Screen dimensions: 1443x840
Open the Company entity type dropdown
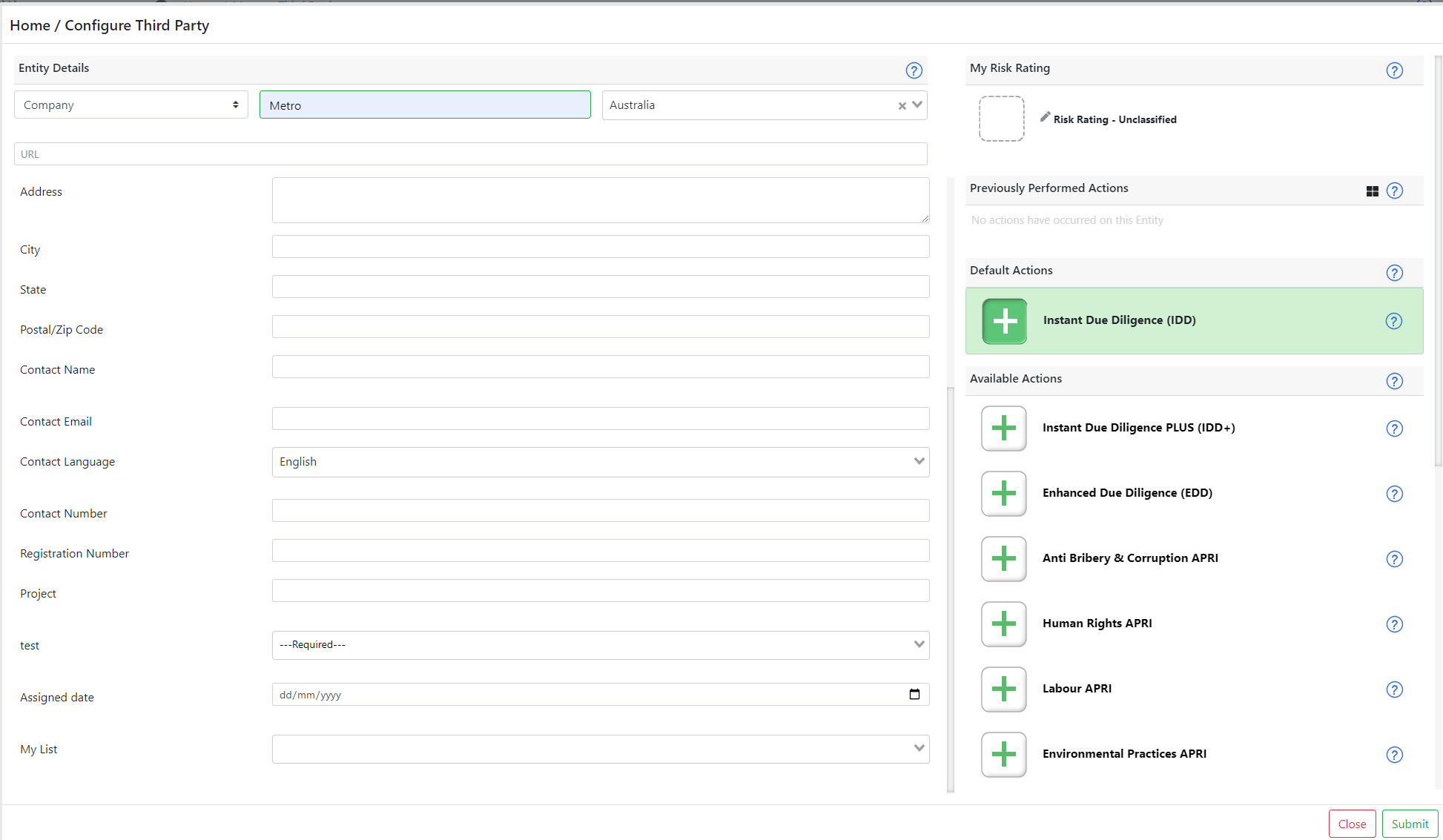tap(131, 105)
